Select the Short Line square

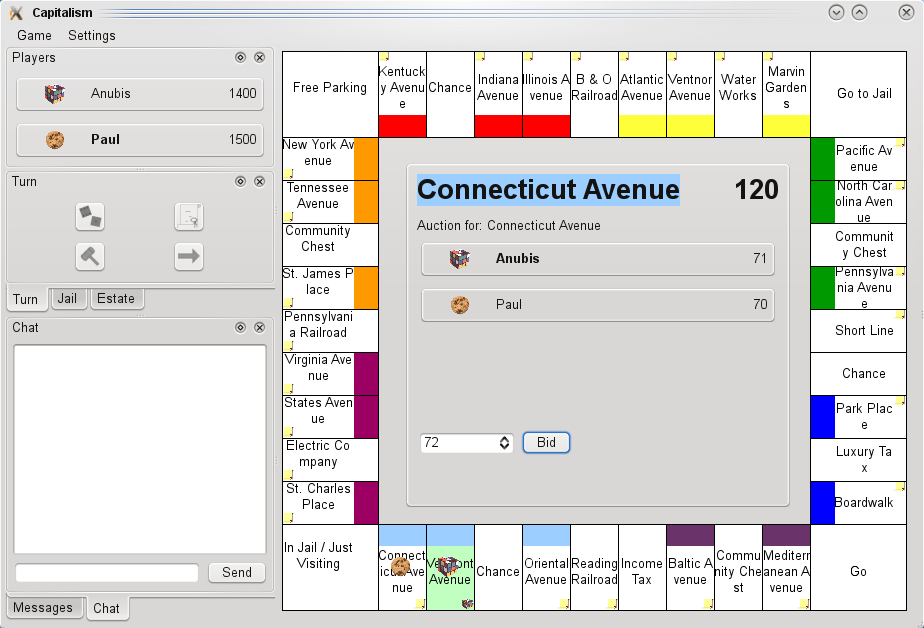pyautogui.click(x=859, y=331)
